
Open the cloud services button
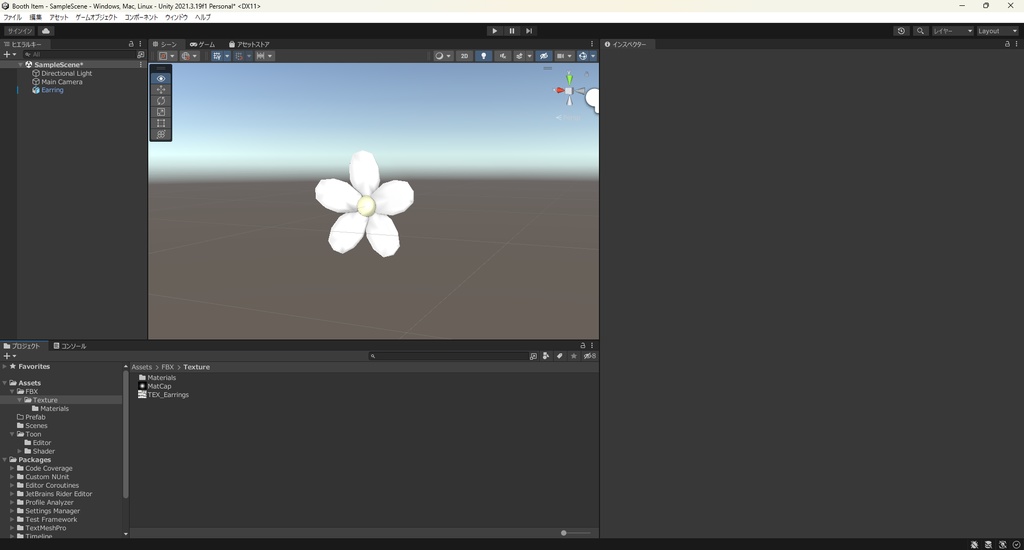(x=46, y=31)
